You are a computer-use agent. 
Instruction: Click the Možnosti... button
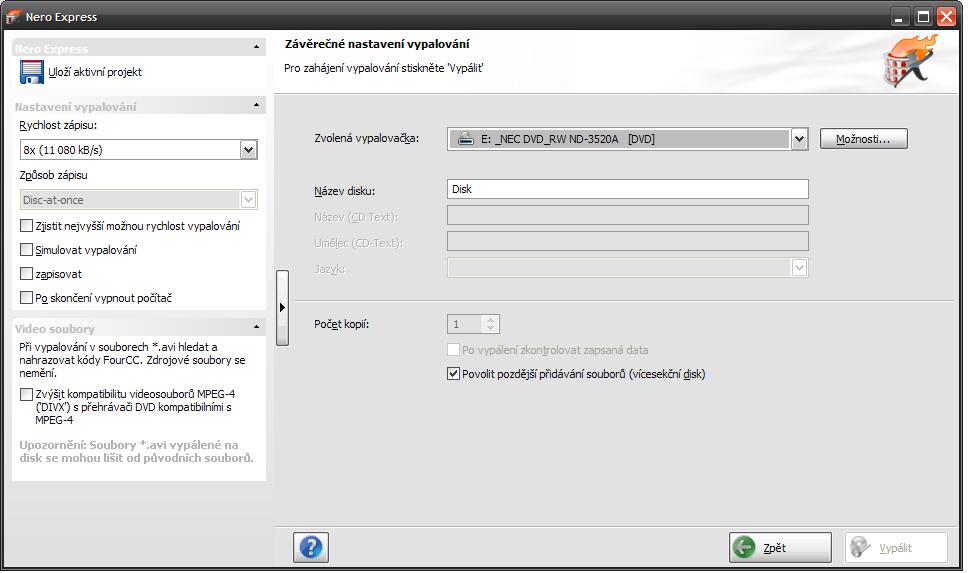click(x=864, y=139)
